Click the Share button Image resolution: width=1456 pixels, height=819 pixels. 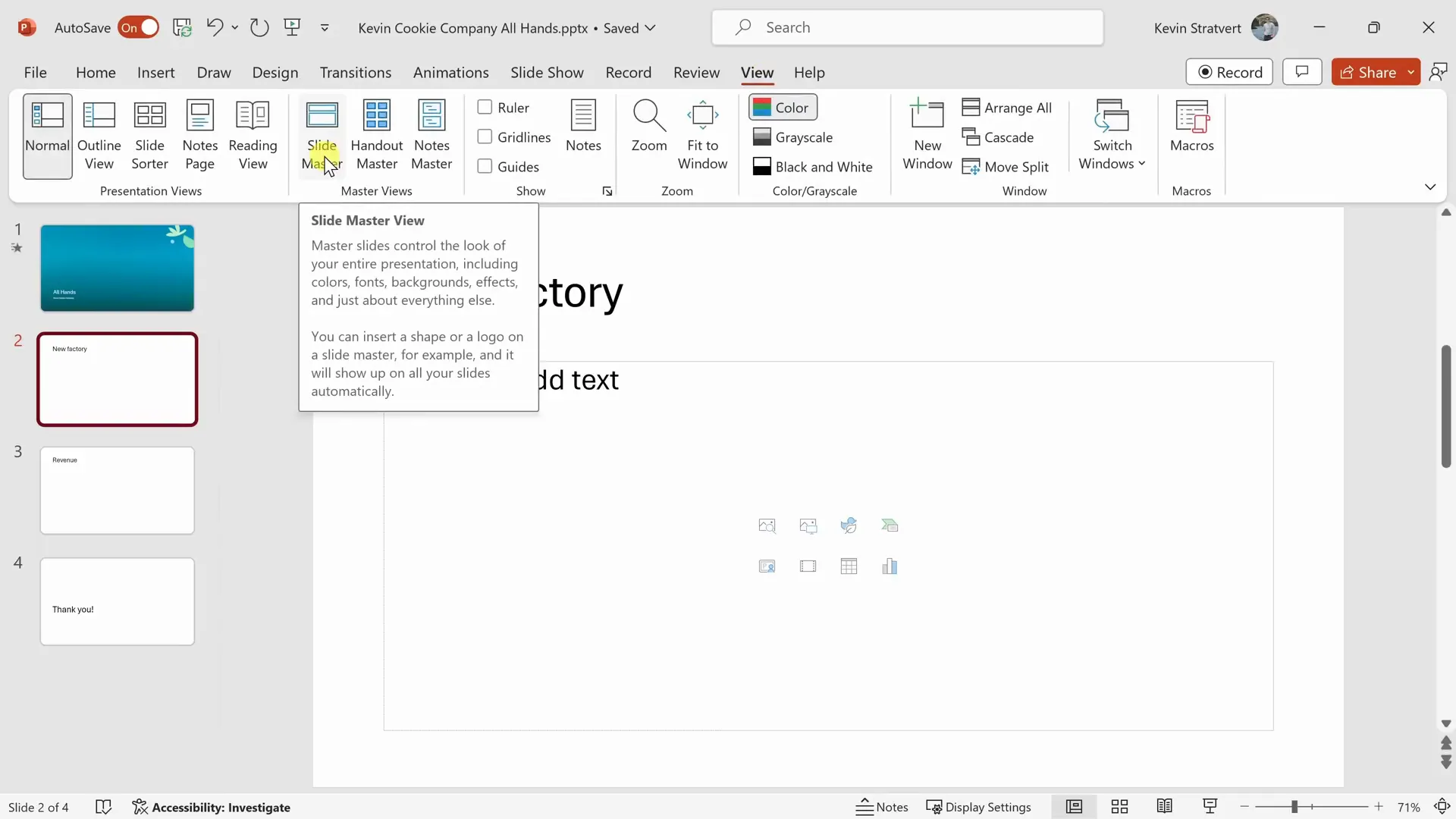point(1368,72)
